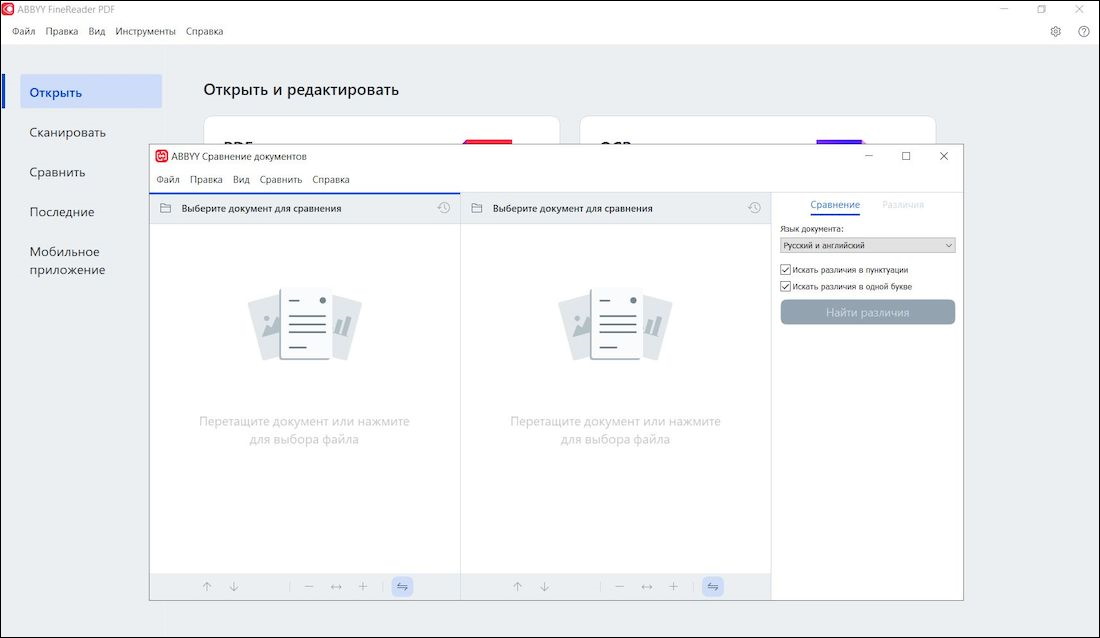The height and width of the screenshot is (638, 1100).
Task: Disable 'Искать различия в одной букве' checkbox
Action: pos(786,286)
